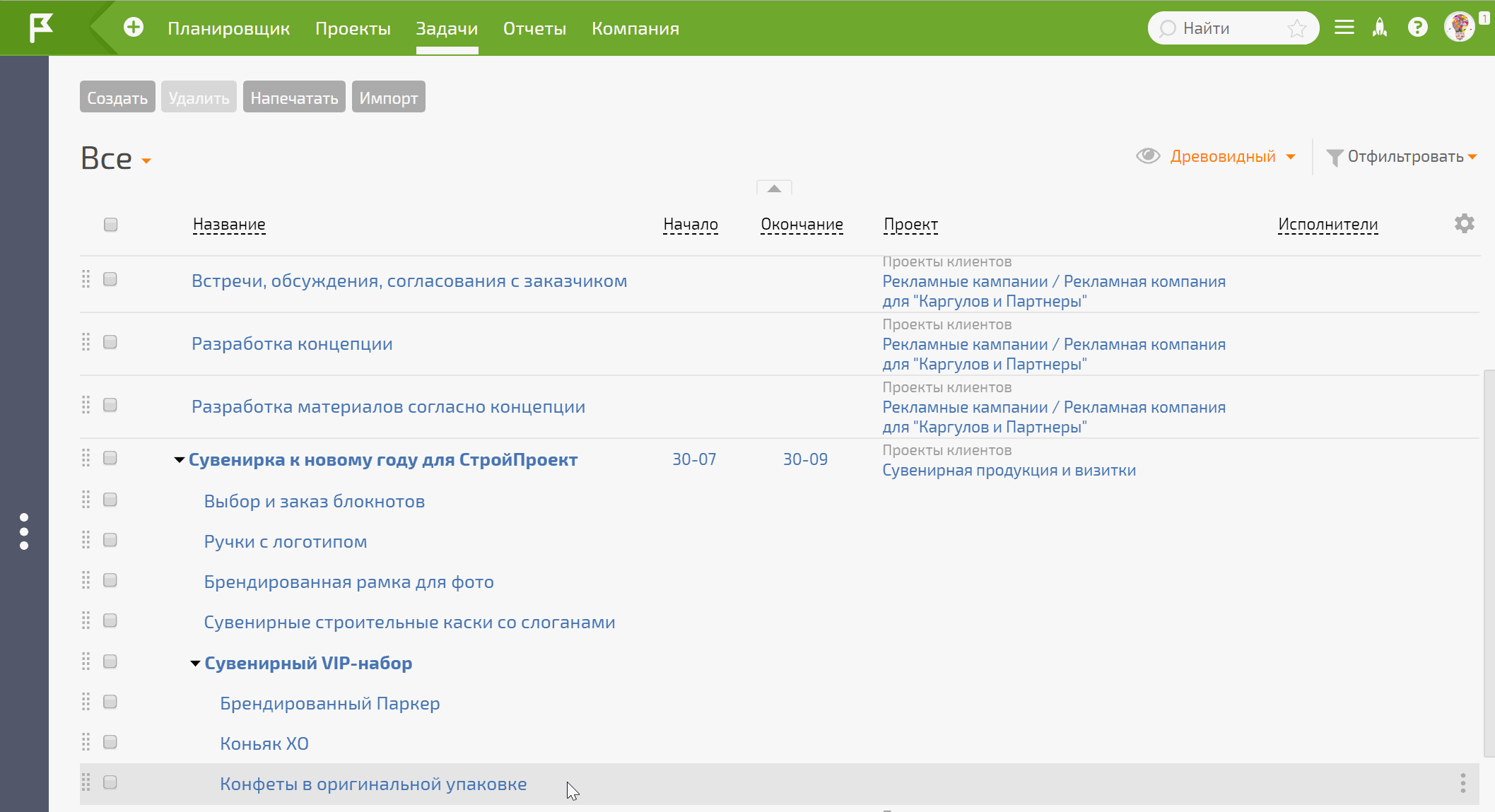This screenshot has height=812, width=1495.
Task: Click the favorites star in search
Action: click(x=1296, y=28)
